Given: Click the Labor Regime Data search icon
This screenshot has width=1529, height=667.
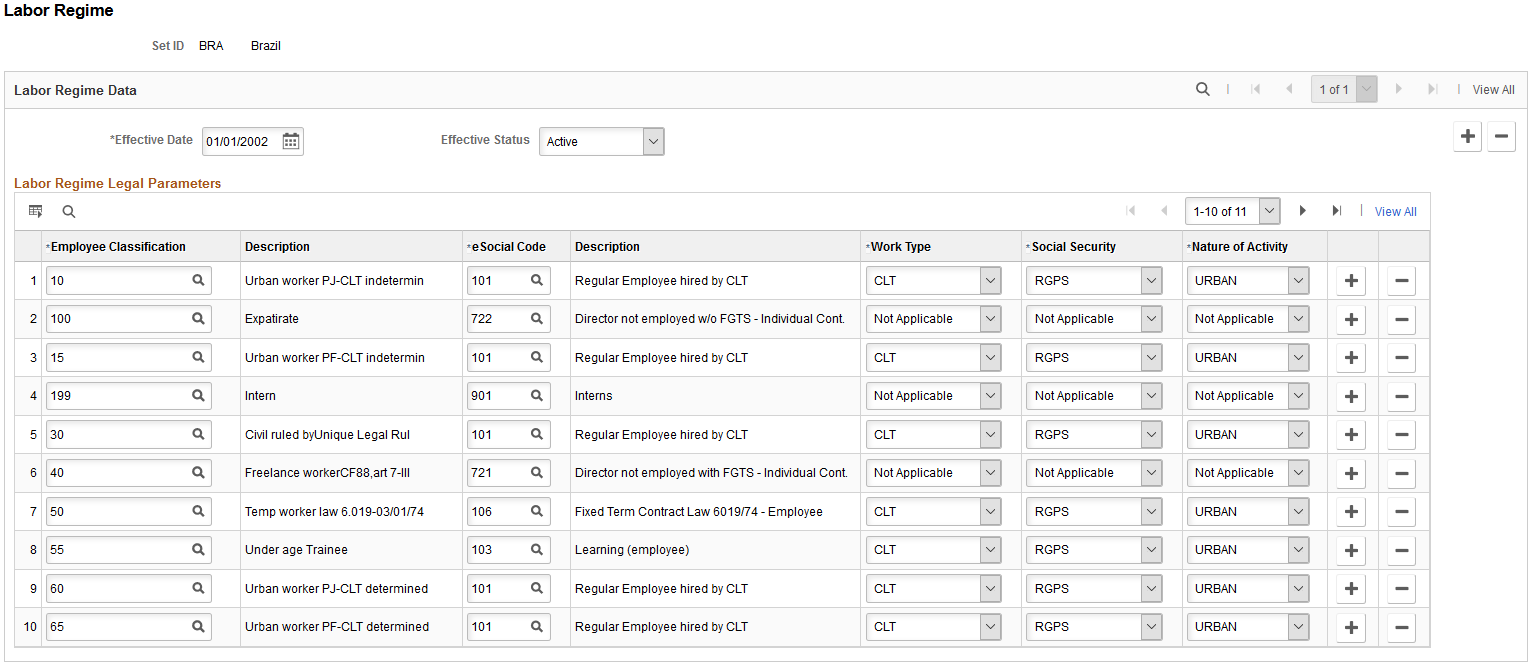Looking at the screenshot, I should tap(1203, 89).
